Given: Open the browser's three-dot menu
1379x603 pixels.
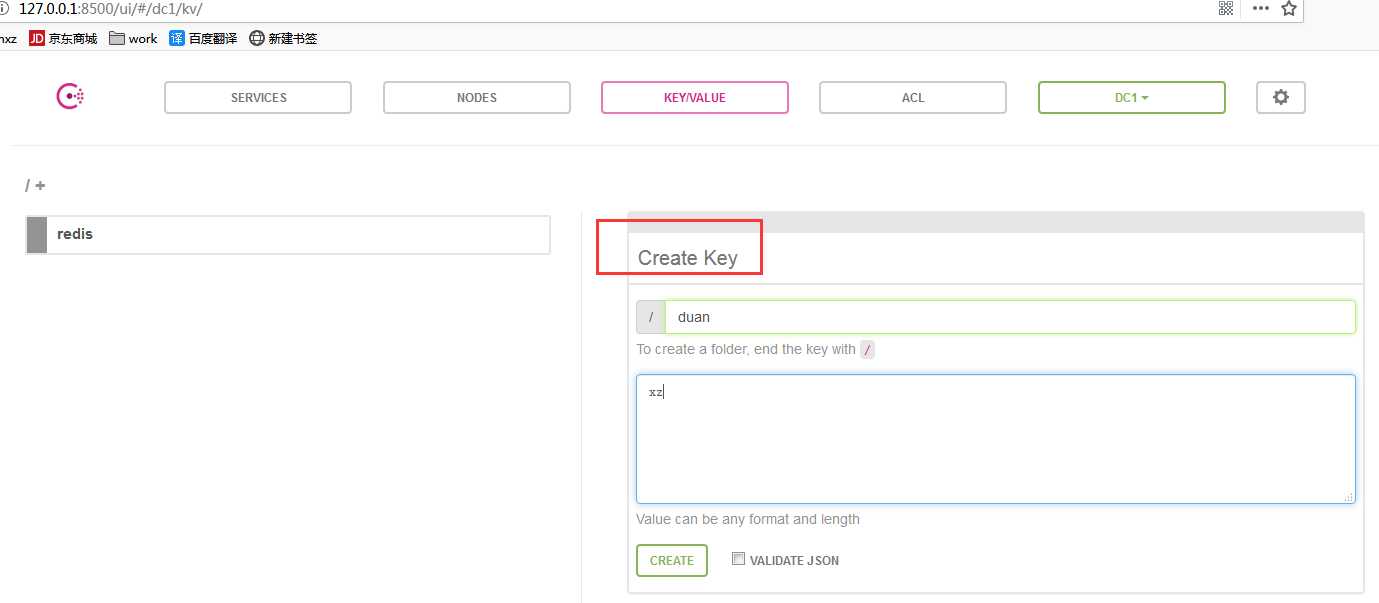Looking at the screenshot, I should coord(1260,8).
